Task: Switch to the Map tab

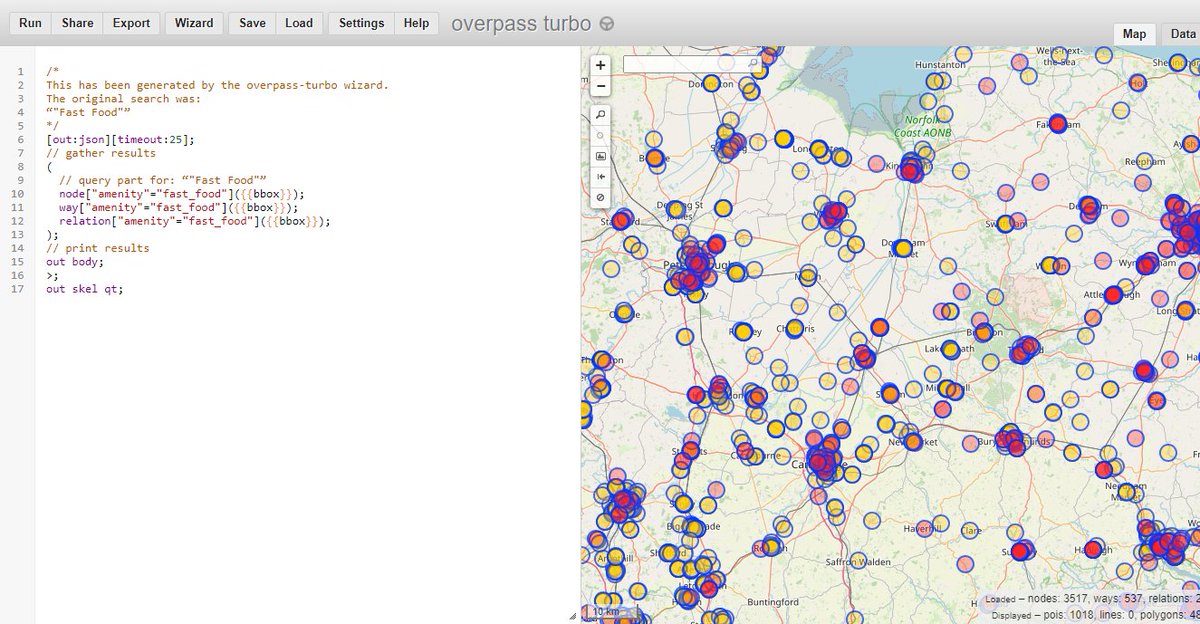Action: click(x=1134, y=34)
